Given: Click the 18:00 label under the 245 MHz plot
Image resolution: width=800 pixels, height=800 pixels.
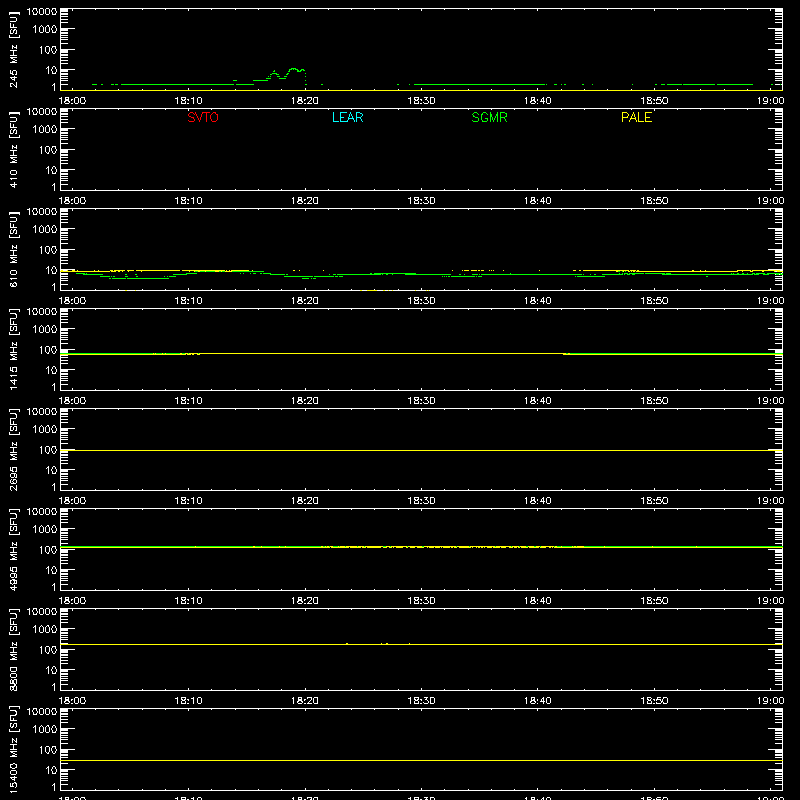Looking at the screenshot, I should click(x=72, y=101).
